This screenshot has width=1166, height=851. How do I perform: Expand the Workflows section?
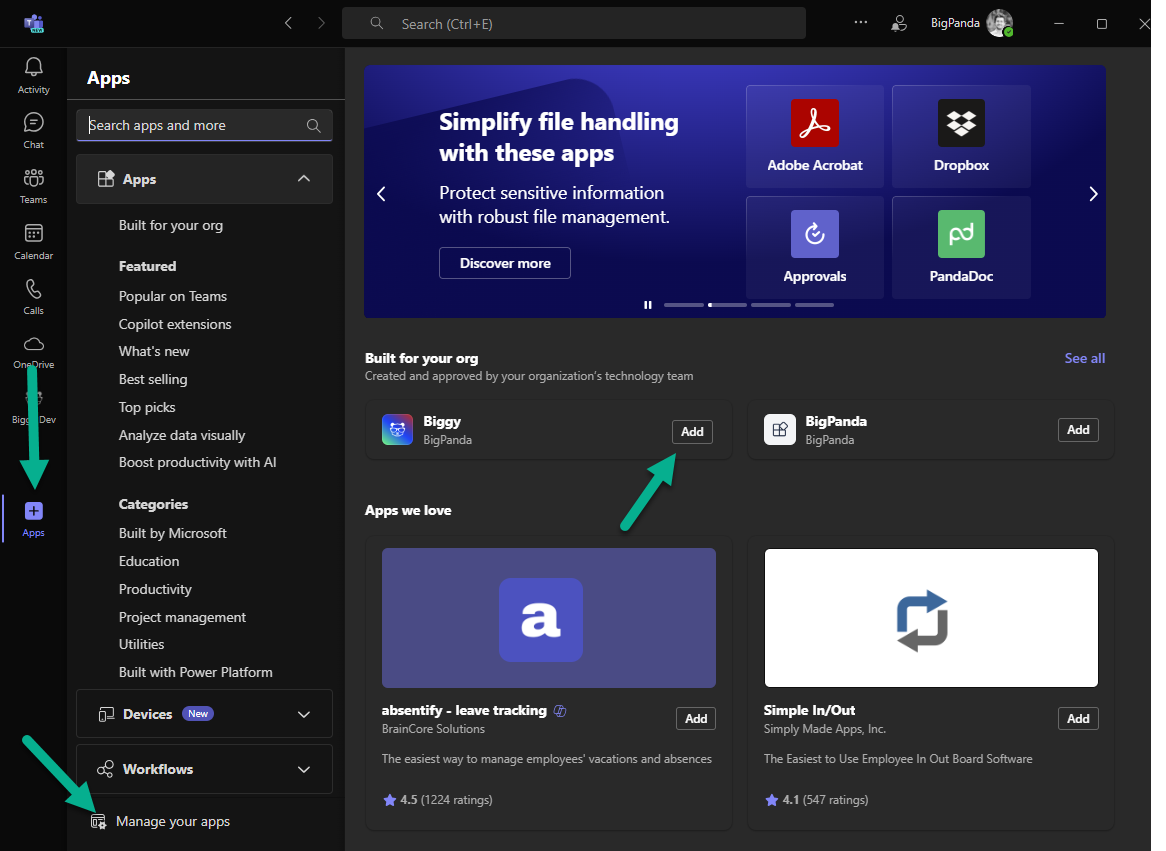point(304,769)
